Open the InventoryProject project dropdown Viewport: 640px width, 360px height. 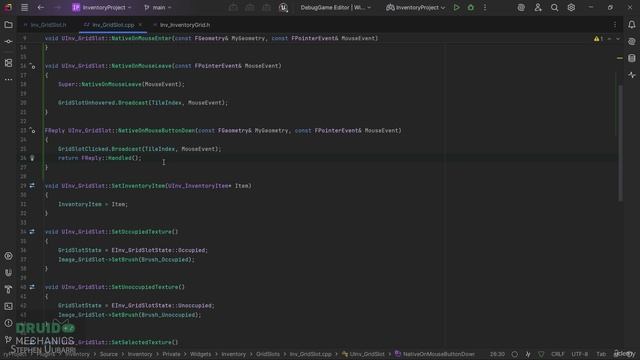click(x=102, y=7)
